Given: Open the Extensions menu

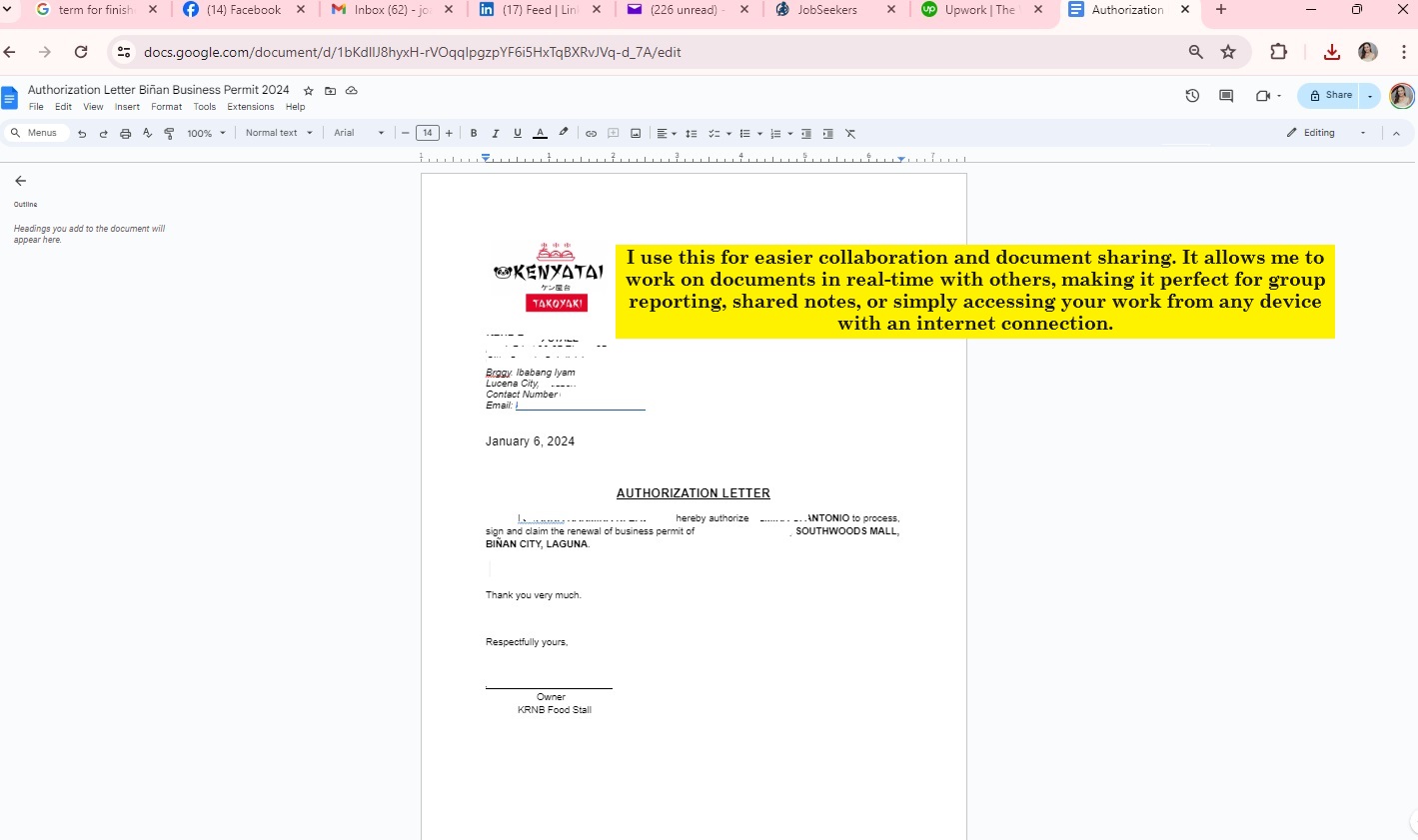Looking at the screenshot, I should [251, 107].
